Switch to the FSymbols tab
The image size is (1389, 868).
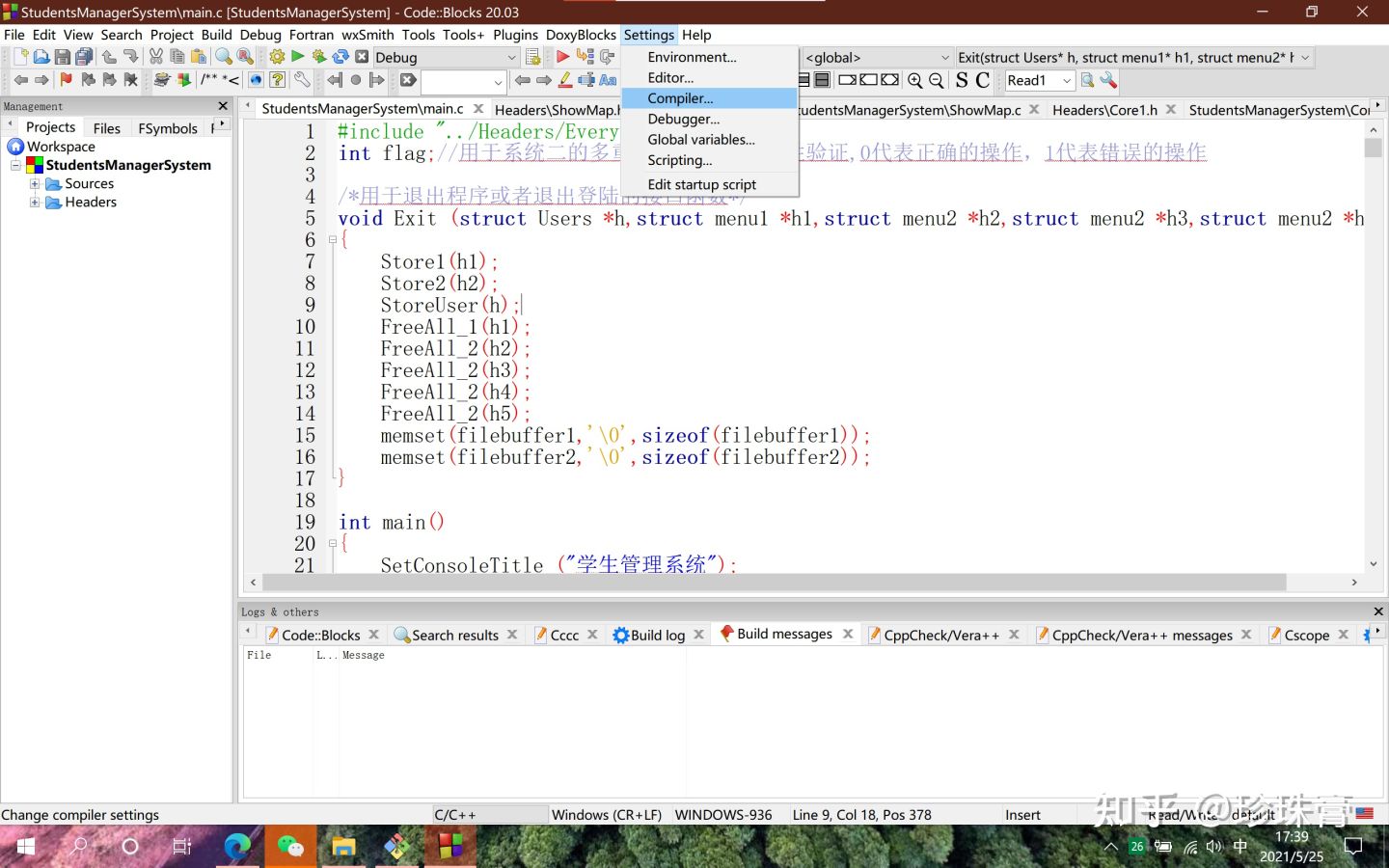click(168, 128)
